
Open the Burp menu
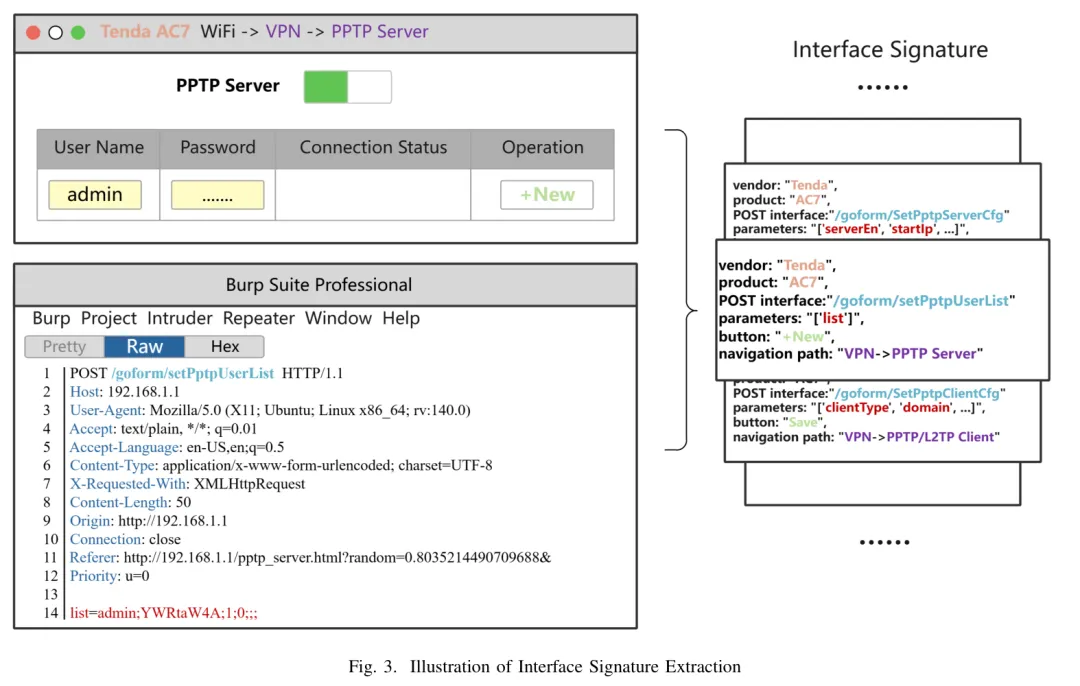(x=51, y=318)
